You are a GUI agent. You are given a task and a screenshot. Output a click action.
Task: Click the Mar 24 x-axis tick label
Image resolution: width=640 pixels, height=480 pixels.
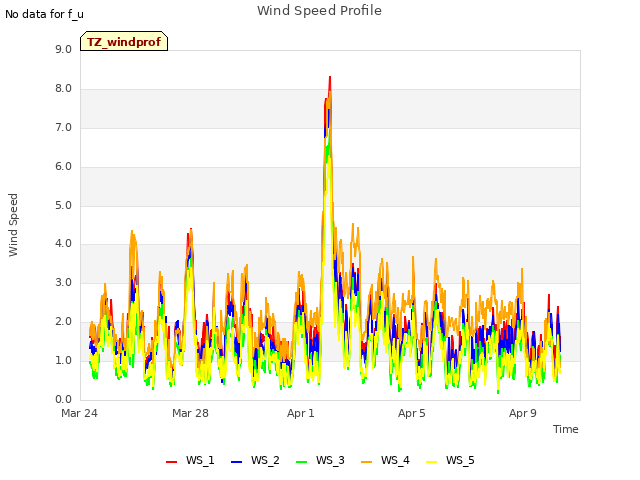click(x=79, y=413)
